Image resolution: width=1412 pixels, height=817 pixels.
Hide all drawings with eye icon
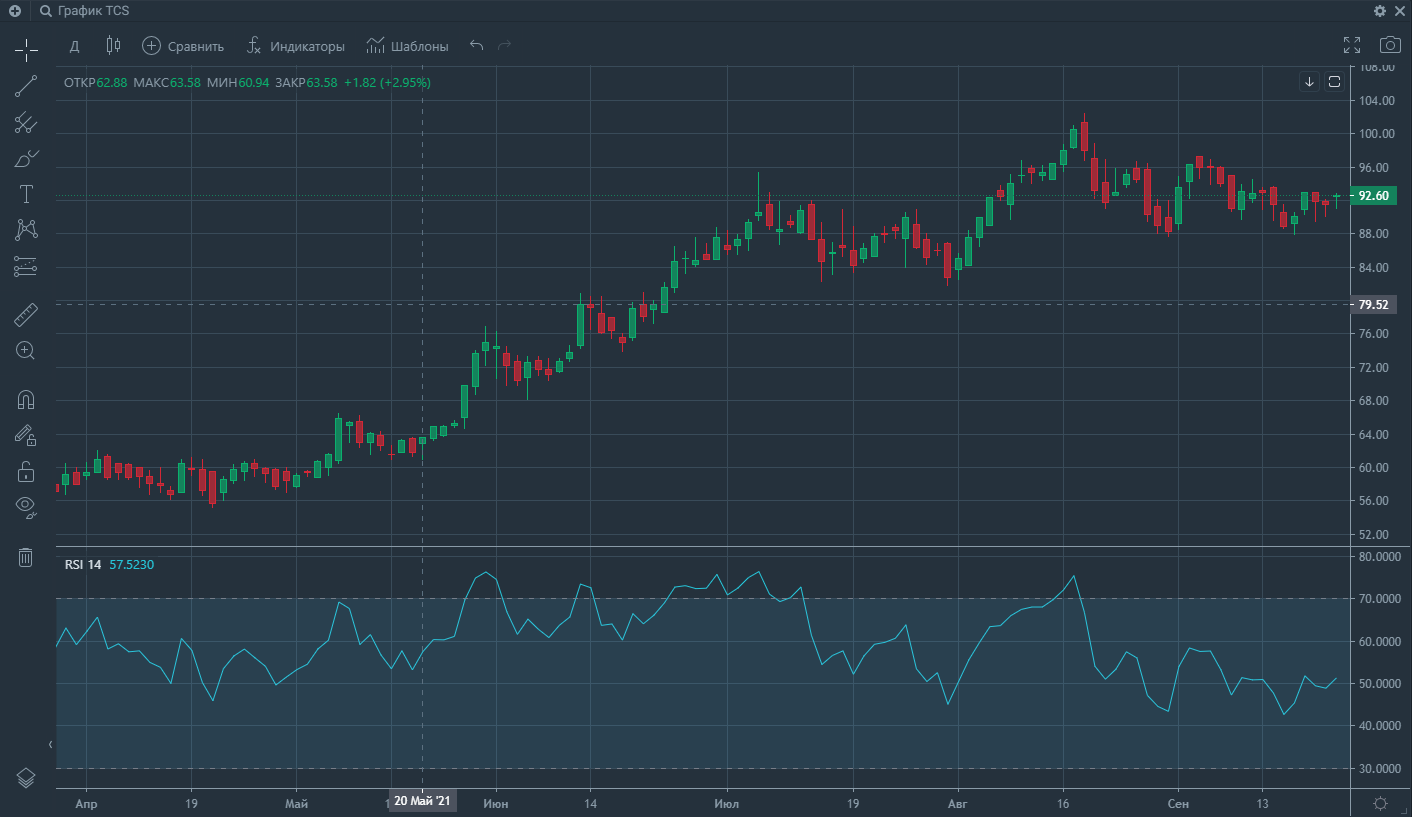tap(26, 507)
